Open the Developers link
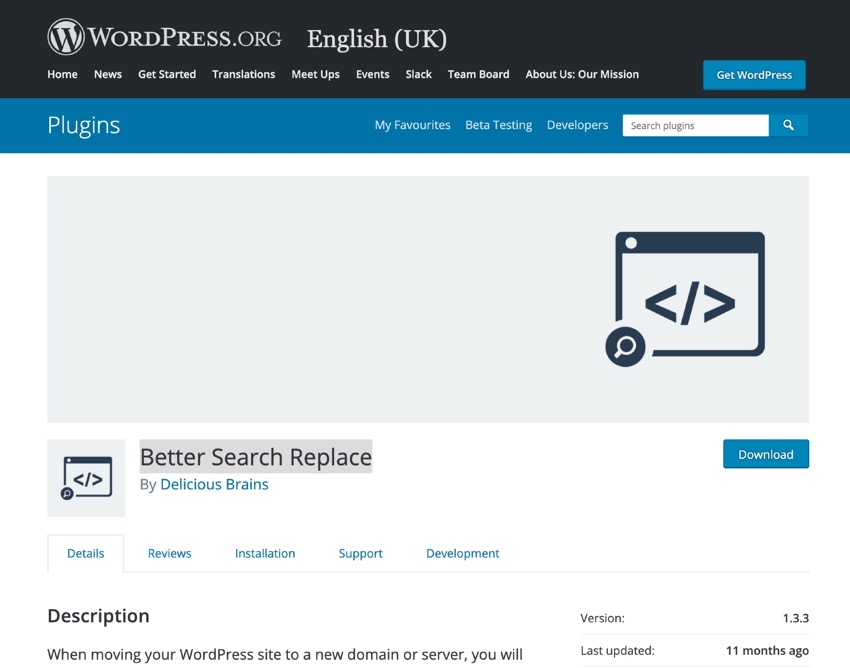Viewport: 850px width, 668px height. coord(577,125)
